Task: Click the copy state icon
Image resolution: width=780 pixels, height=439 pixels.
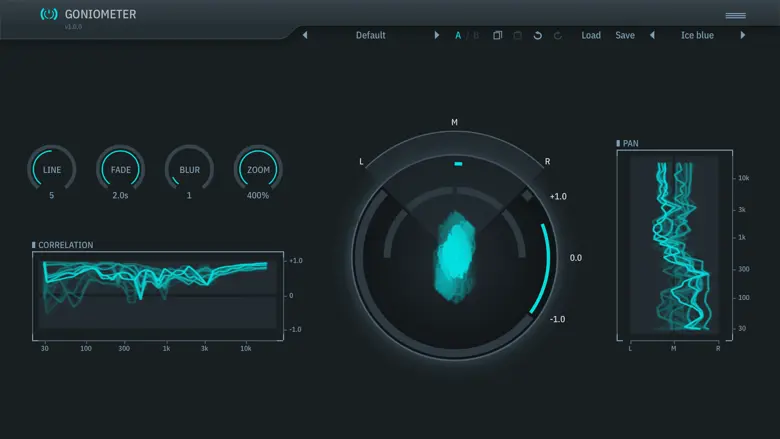Action: pyautogui.click(x=497, y=35)
